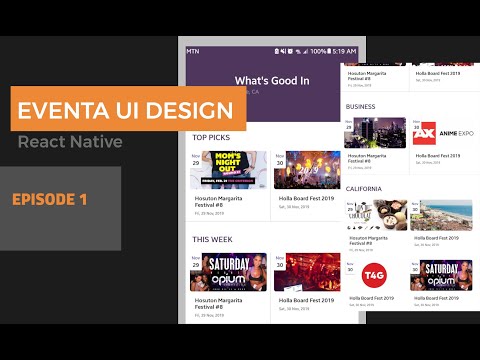Select the BUSINESS section heading

(360, 107)
